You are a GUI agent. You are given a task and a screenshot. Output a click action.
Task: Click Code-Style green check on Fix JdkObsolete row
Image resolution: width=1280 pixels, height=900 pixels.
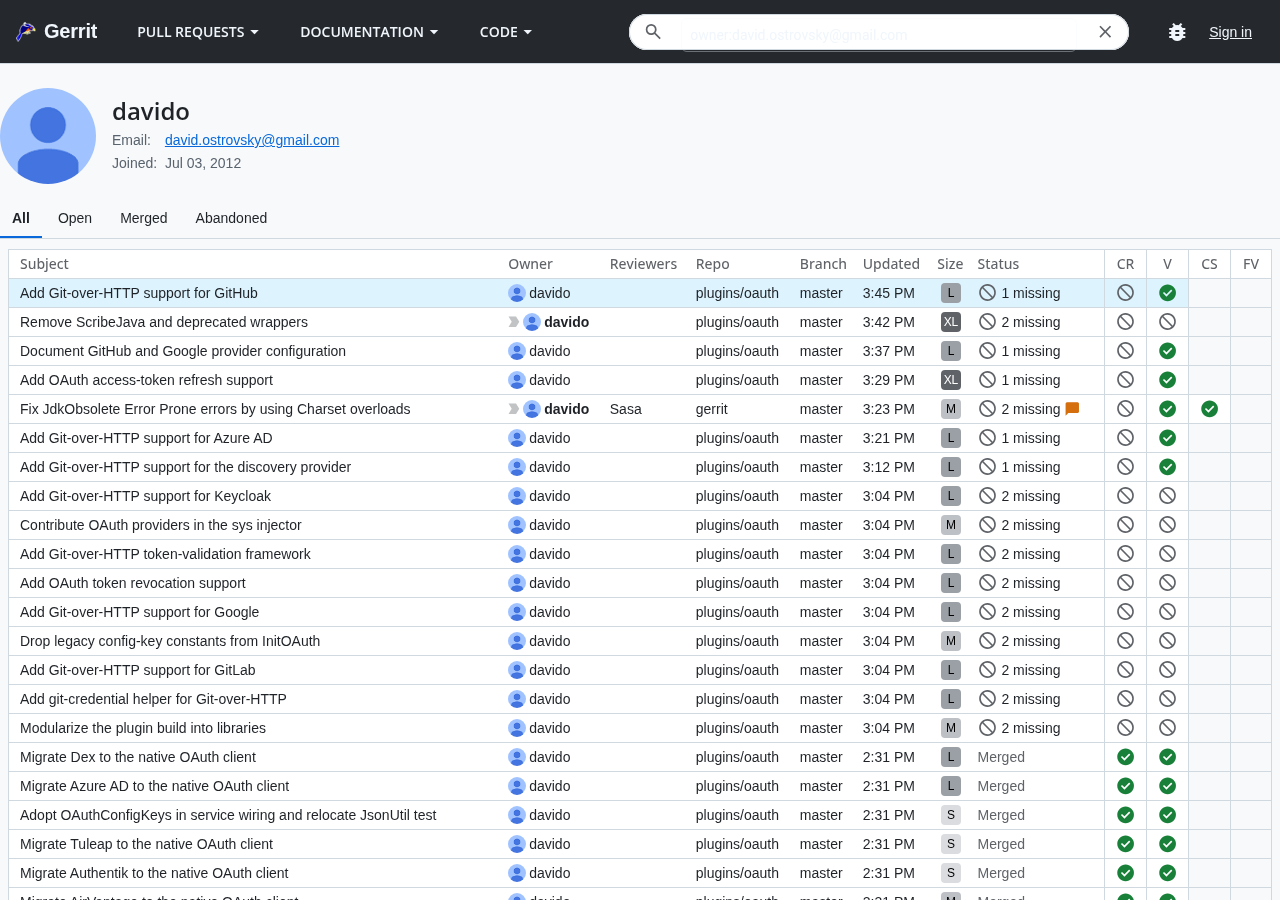click(1209, 409)
